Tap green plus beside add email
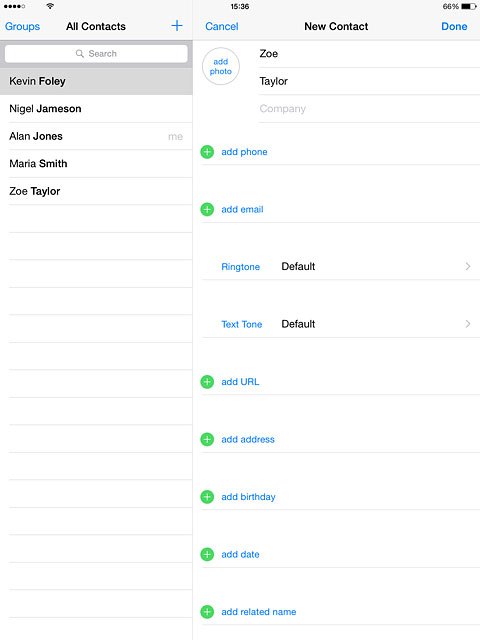 tap(207, 209)
